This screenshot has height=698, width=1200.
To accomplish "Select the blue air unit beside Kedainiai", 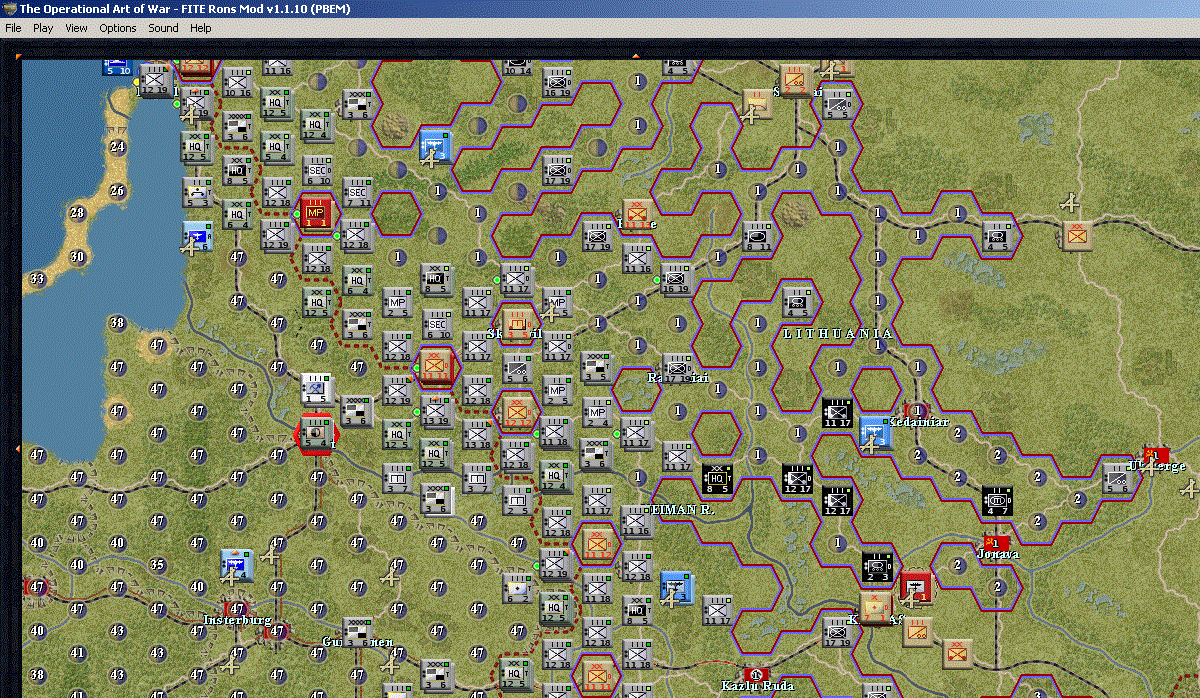I will [875, 432].
